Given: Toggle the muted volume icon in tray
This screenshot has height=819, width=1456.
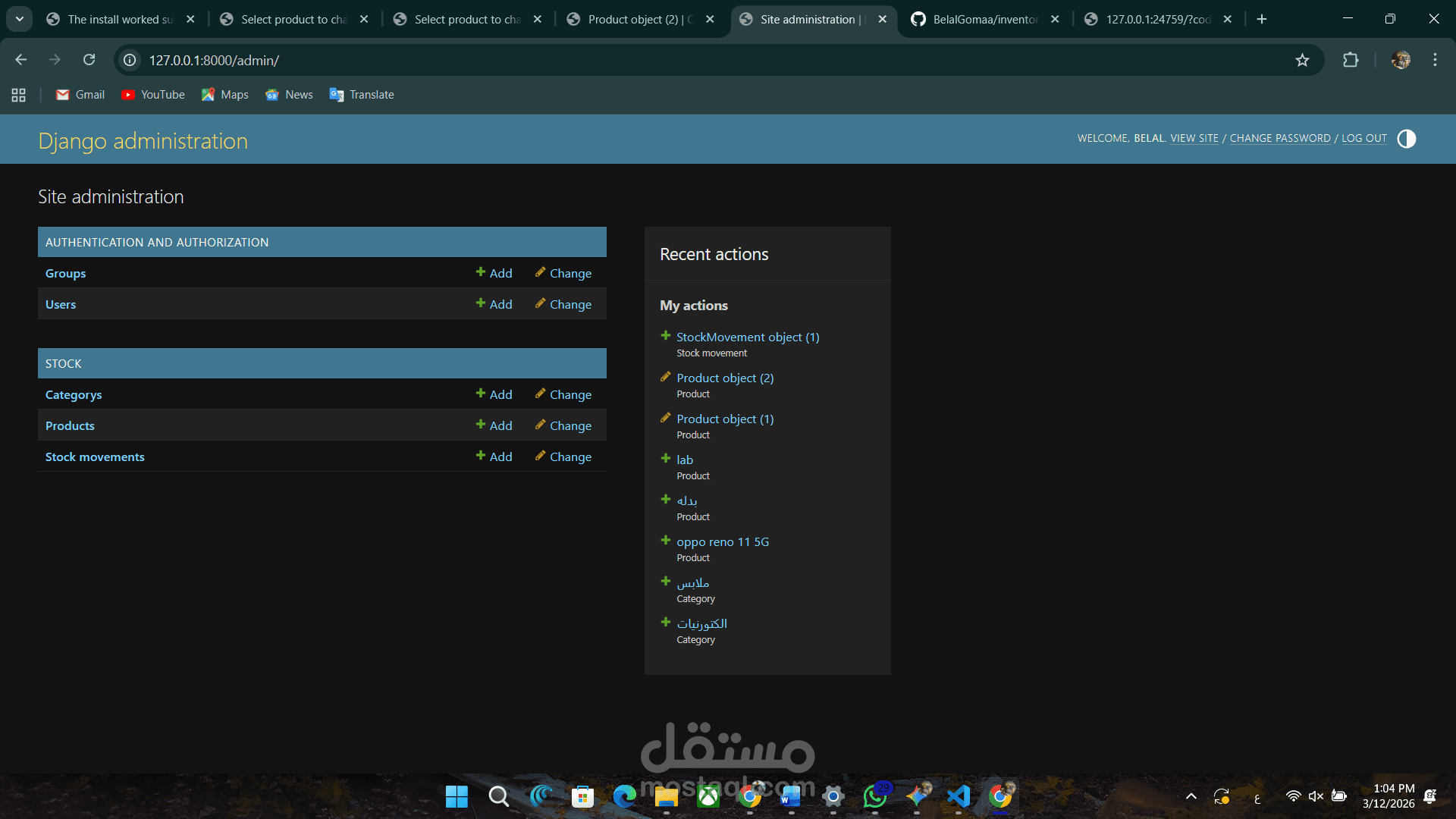Looking at the screenshot, I should [x=1316, y=796].
